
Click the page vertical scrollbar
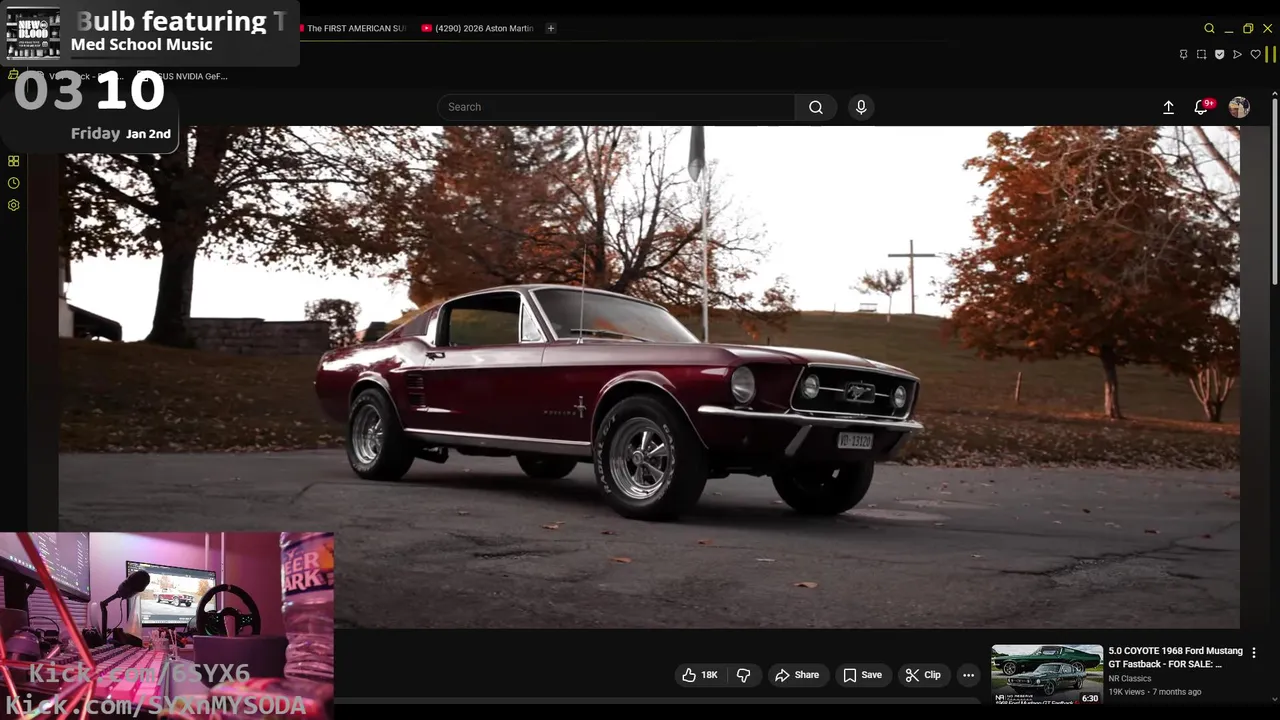[x=1274, y=190]
